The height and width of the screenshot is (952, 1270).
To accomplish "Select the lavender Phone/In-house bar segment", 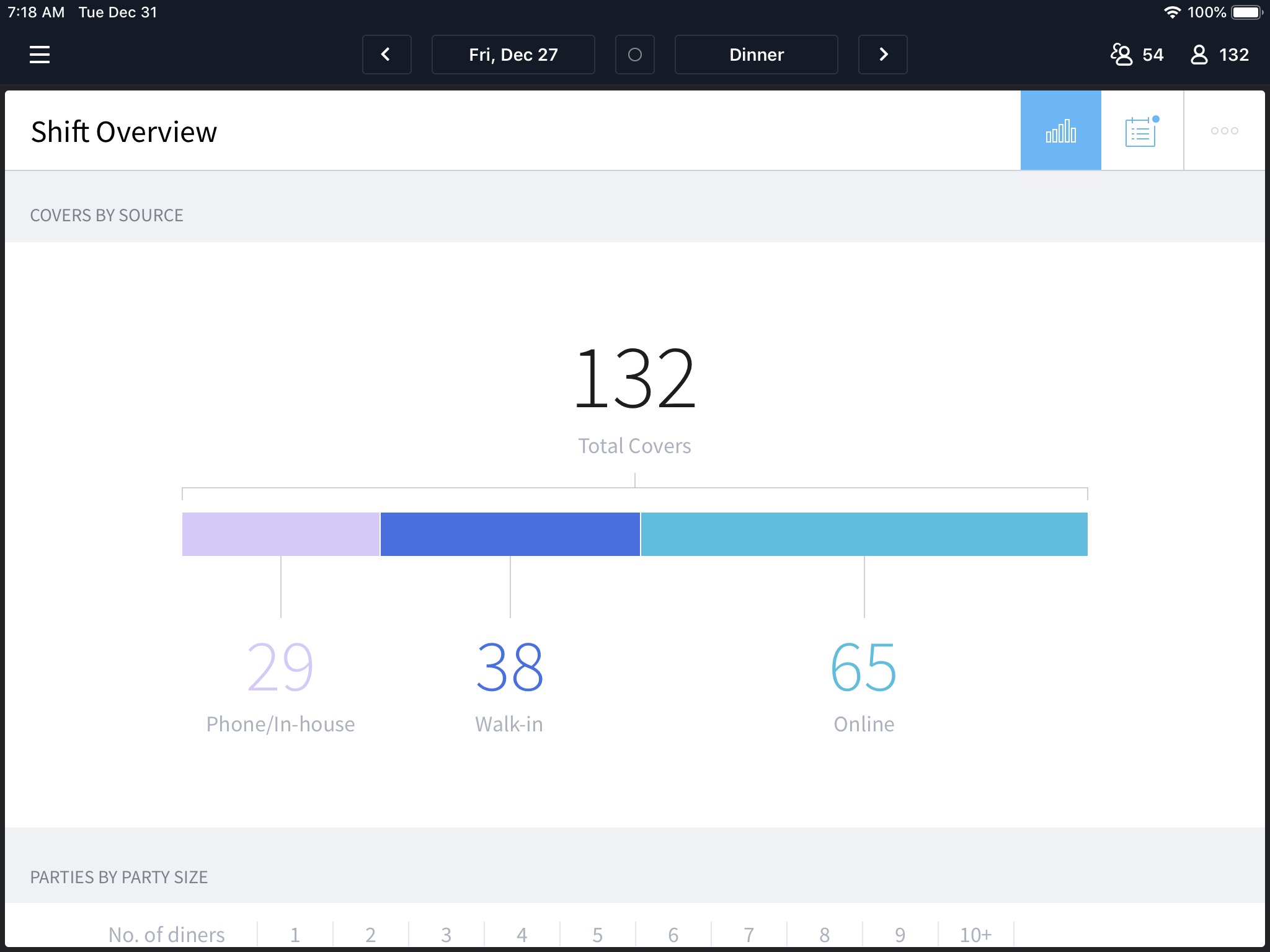I will tap(281, 534).
